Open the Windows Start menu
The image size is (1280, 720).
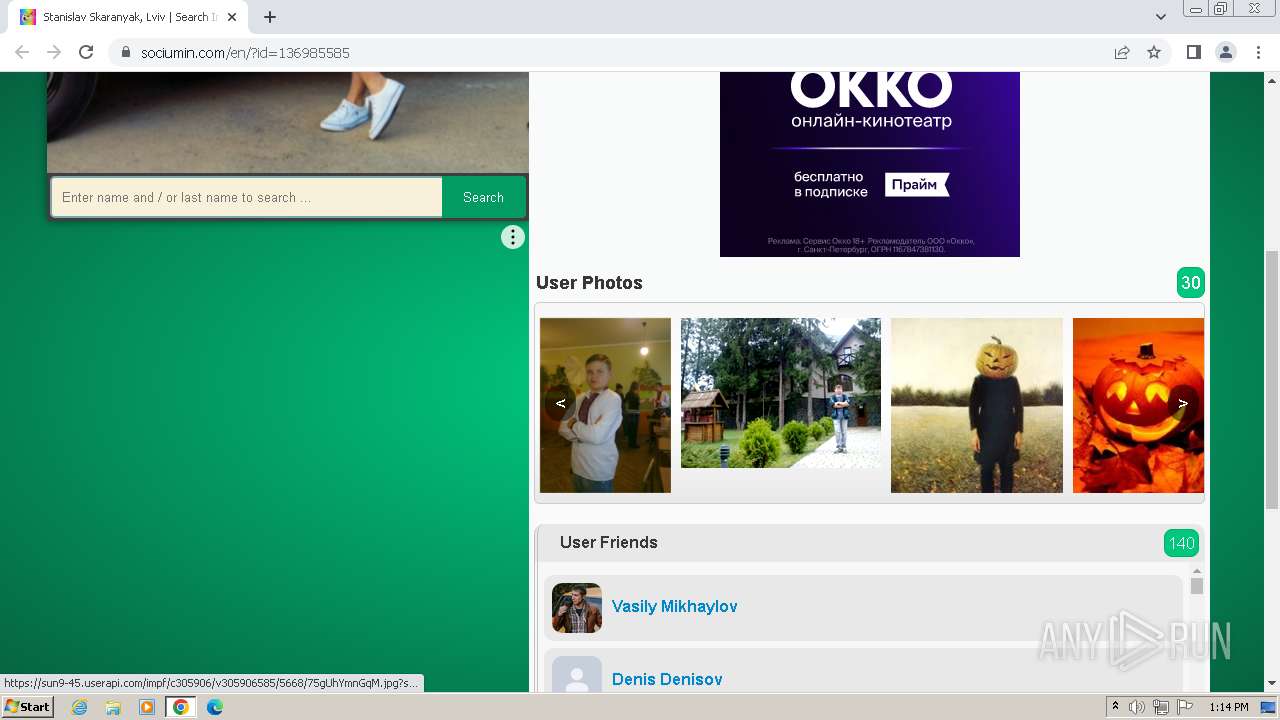tap(28, 707)
